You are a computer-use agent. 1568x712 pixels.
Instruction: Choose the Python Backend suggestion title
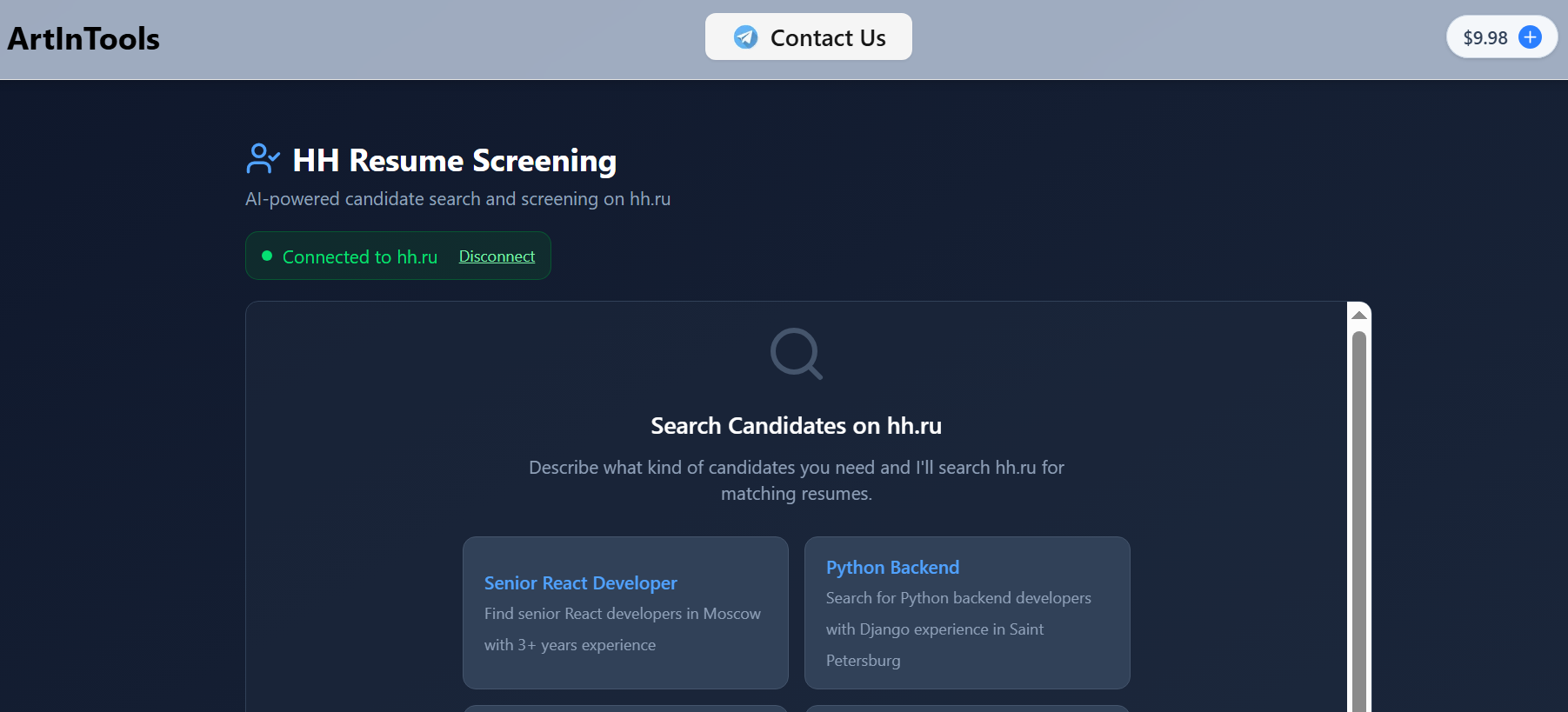(x=892, y=568)
